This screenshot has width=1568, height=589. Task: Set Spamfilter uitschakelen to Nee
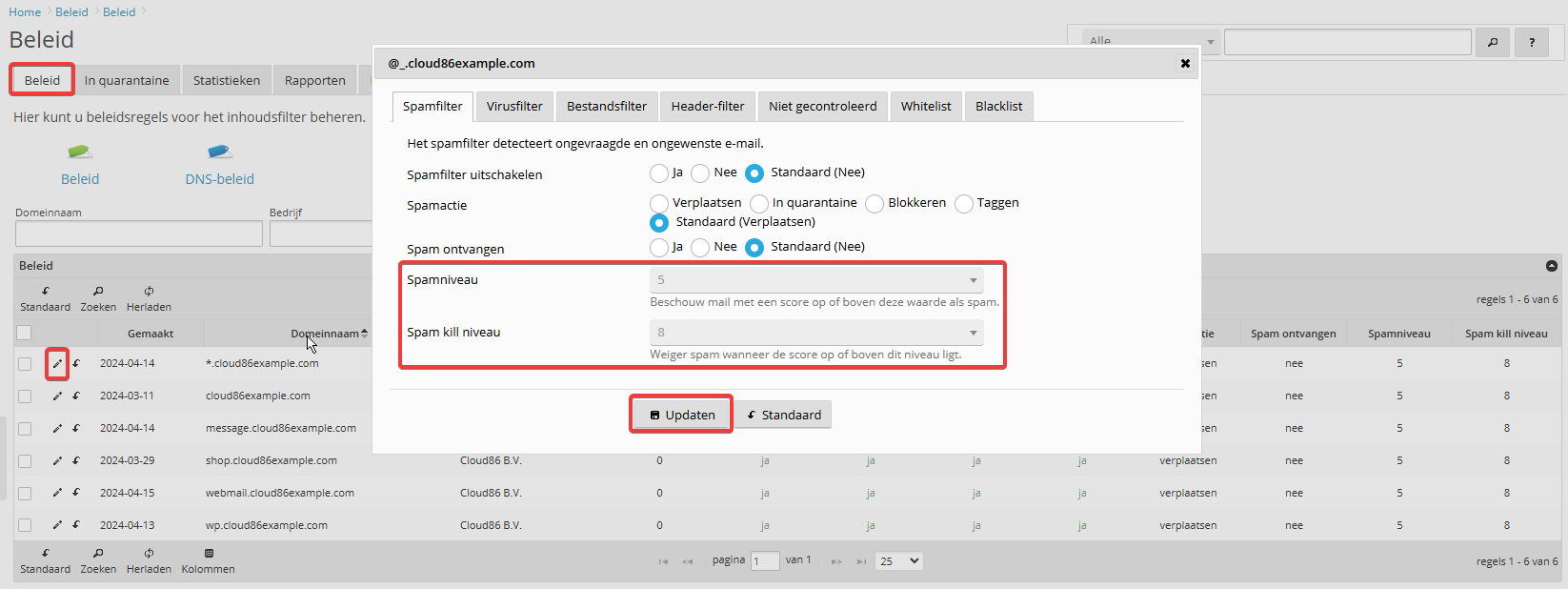[x=700, y=173]
